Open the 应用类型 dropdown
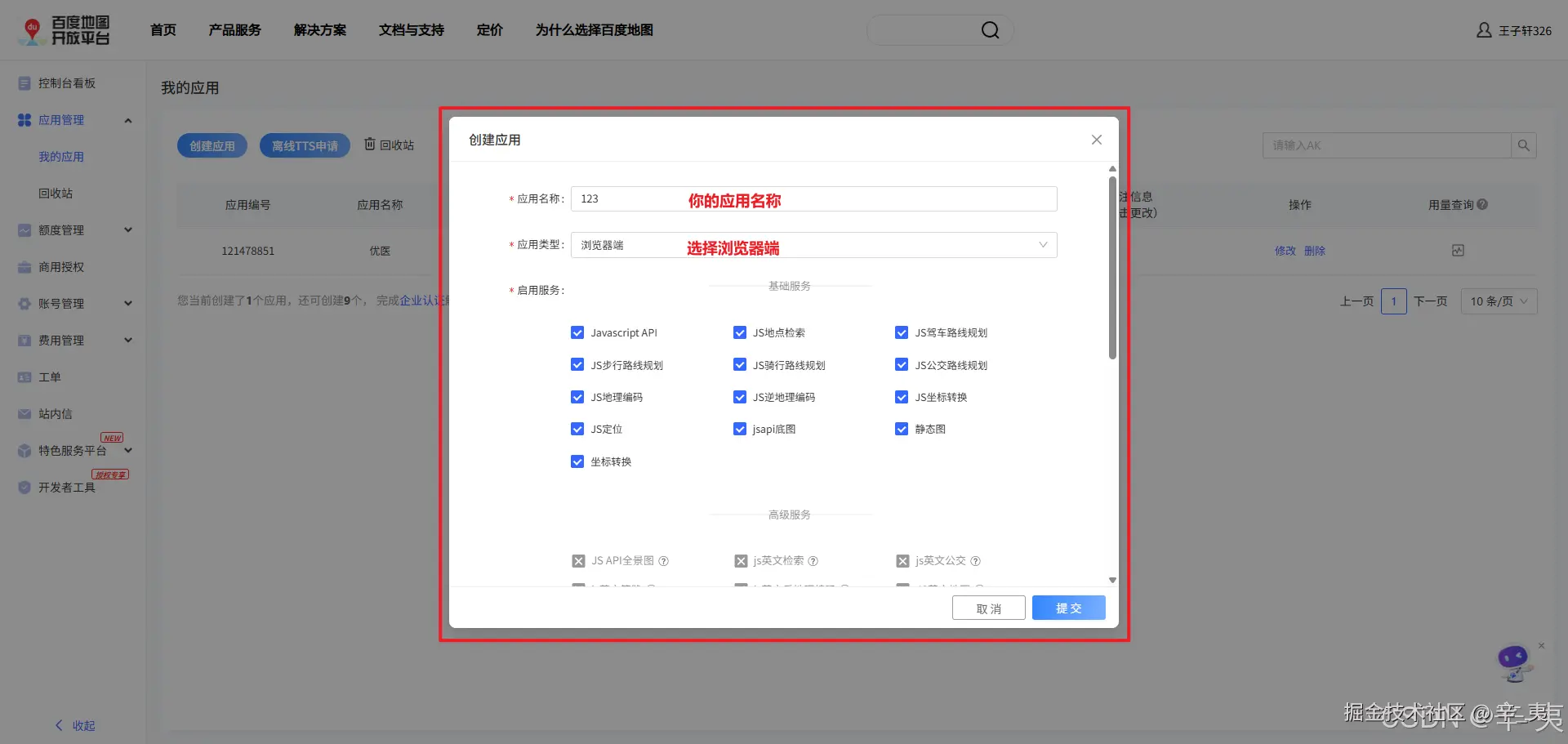1568x744 pixels. (x=1043, y=245)
